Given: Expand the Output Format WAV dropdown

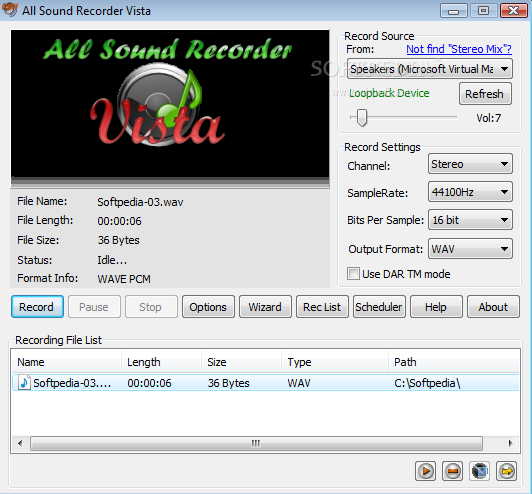Looking at the screenshot, I should (x=470, y=249).
